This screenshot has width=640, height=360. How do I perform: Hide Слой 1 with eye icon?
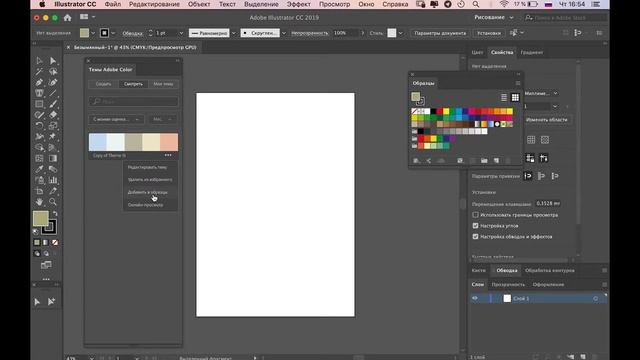pyautogui.click(x=475, y=298)
